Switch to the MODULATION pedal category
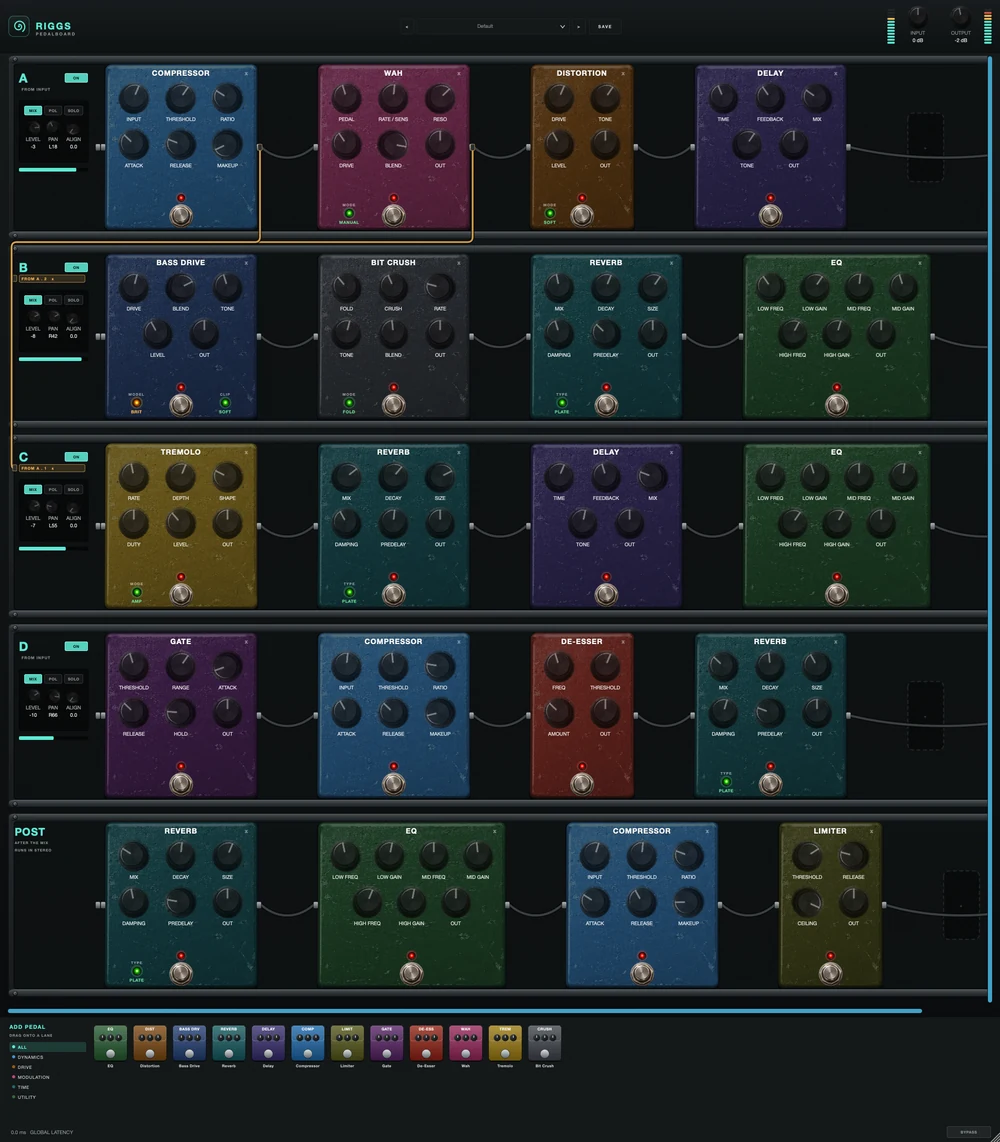 point(47,1077)
